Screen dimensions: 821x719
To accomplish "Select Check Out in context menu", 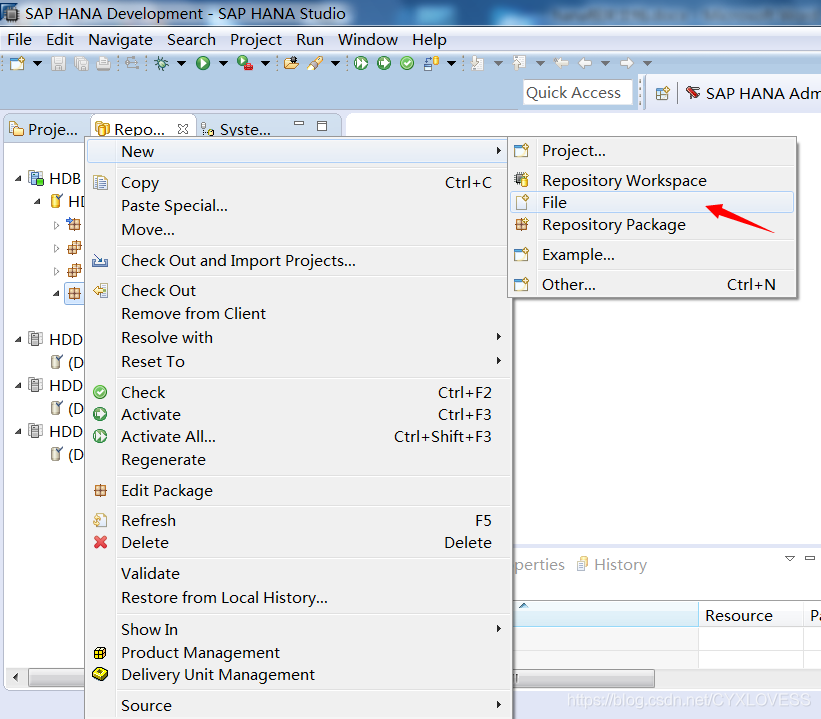I will 298,291.
